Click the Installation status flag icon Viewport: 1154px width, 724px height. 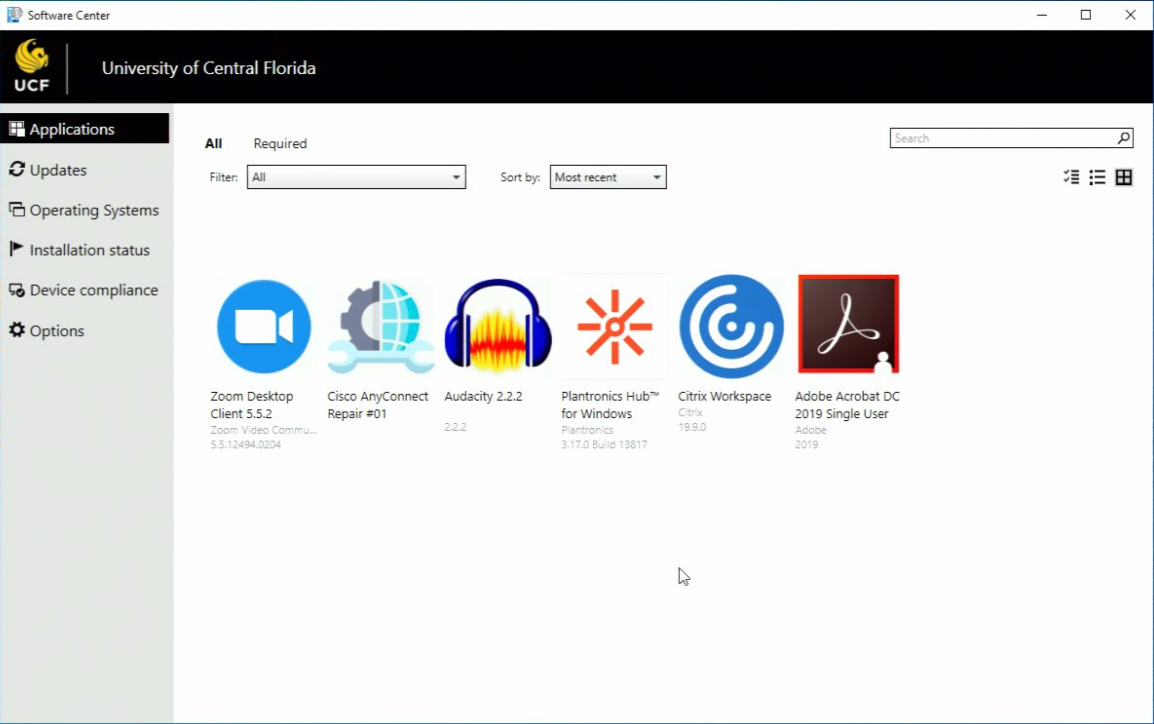pos(16,249)
